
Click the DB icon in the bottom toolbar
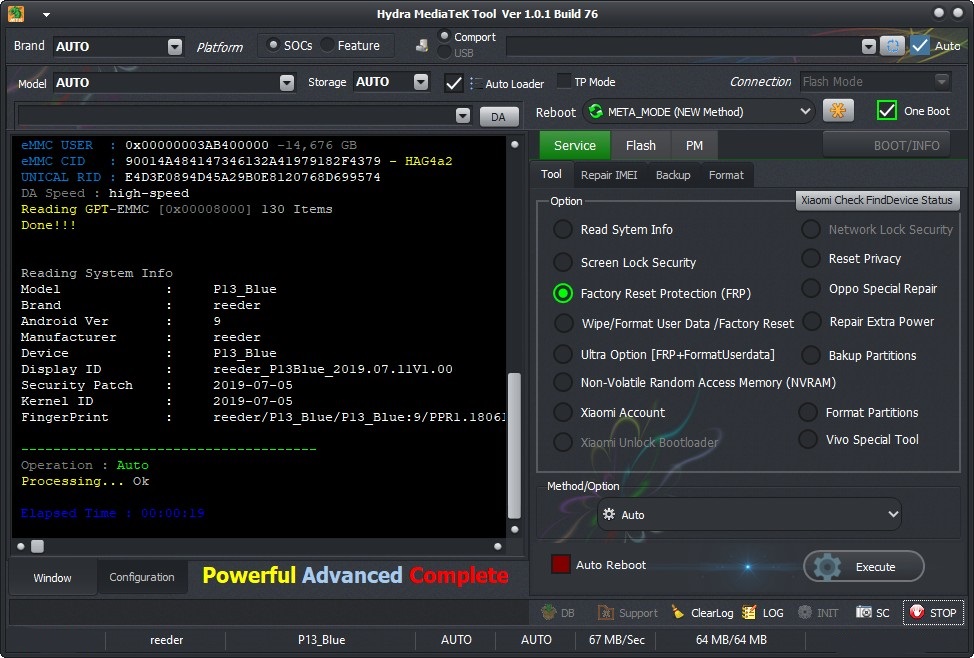(x=557, y=613)
